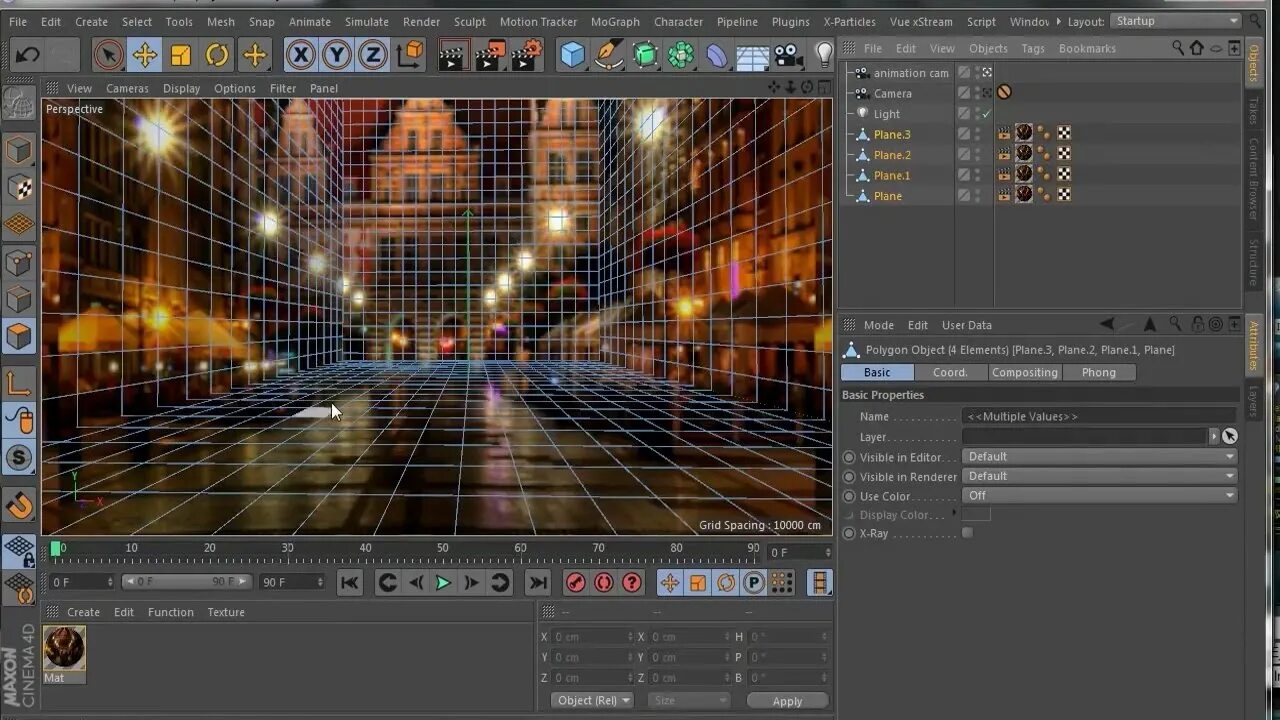Toggle Light object enable checkmark
Viewport: 1280px width, 720px height.
pyautogui.click(x=986, y=114)
